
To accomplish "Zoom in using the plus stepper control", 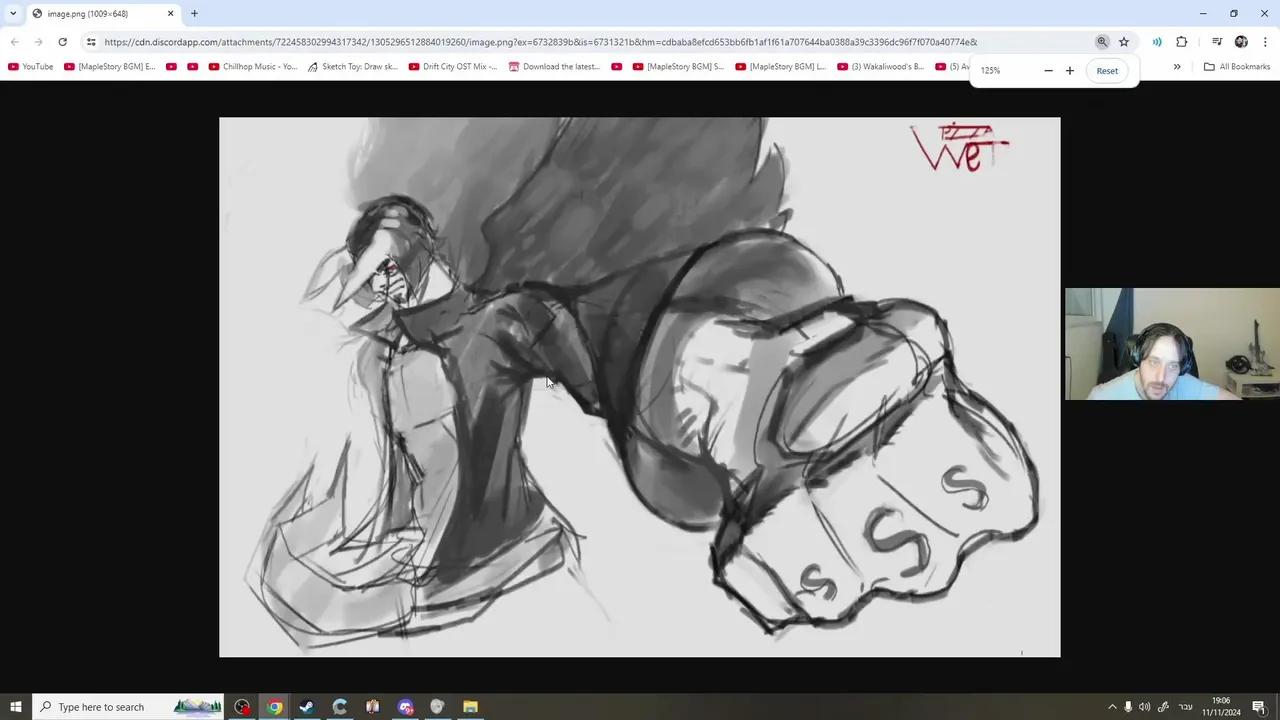I will pos(1069,70).
